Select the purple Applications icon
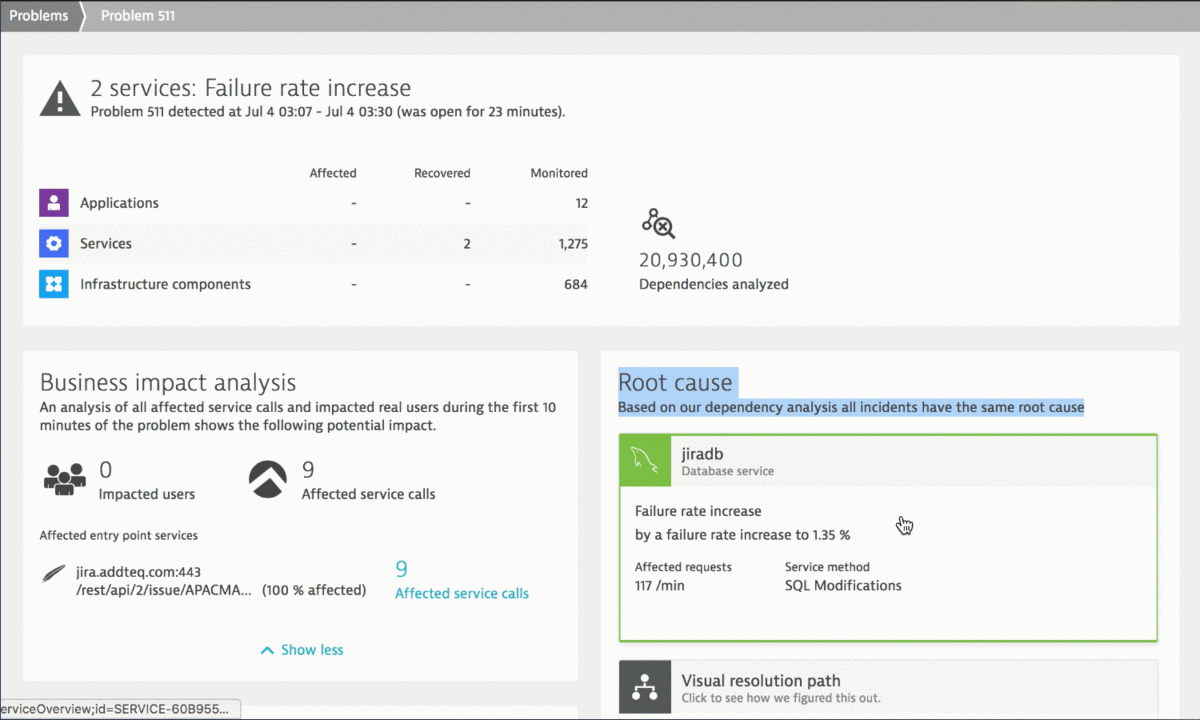The image size is (1200, 720). click(53, 202)
